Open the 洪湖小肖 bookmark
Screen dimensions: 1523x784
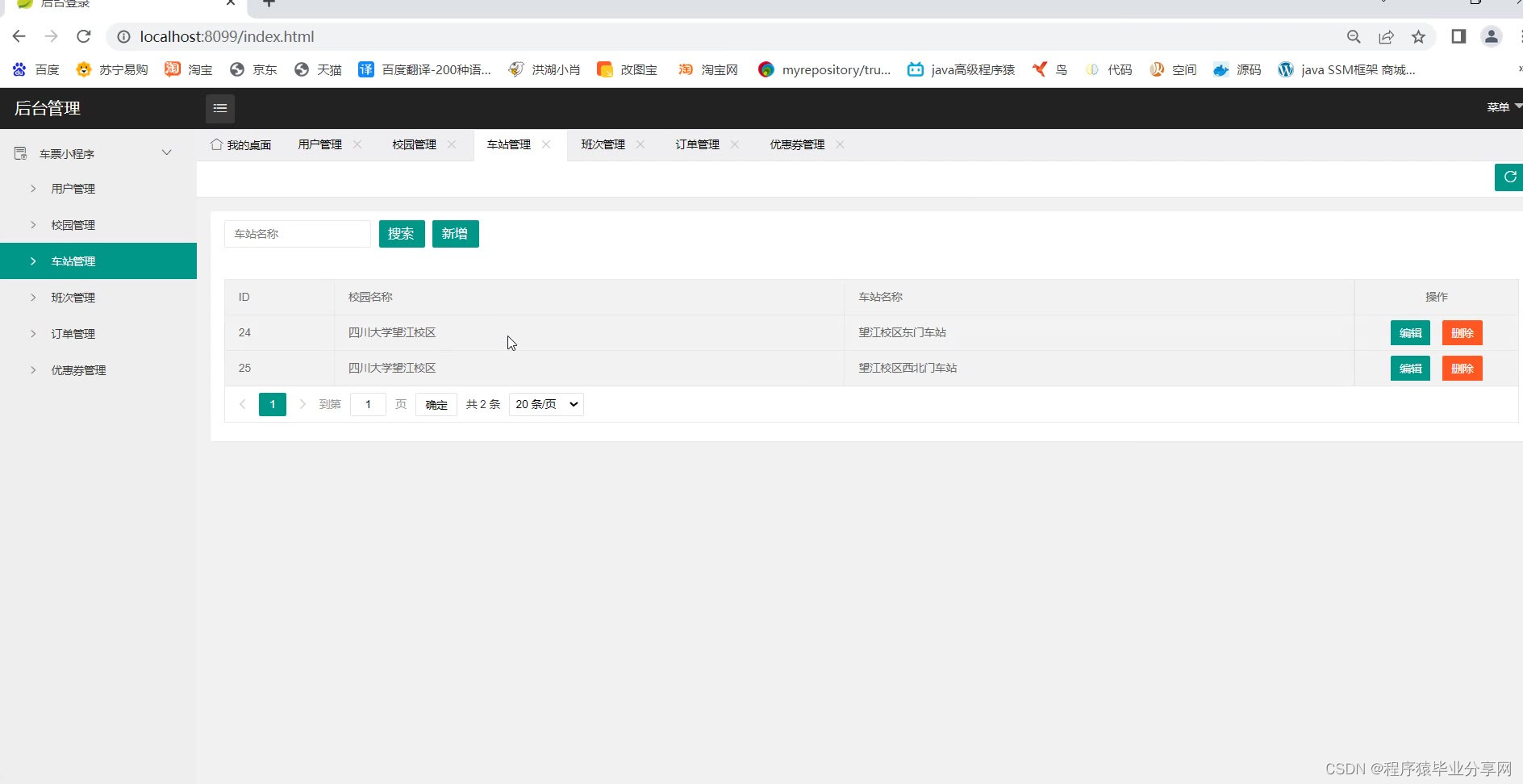545,69
